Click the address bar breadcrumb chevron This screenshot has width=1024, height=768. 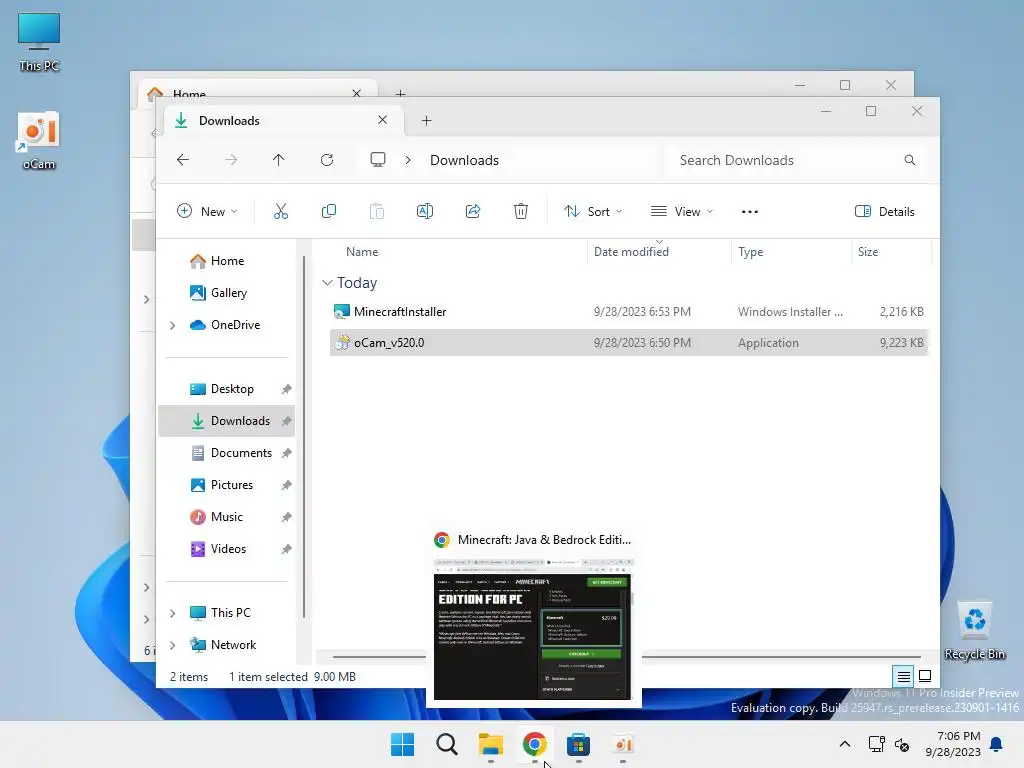pos(408,160)
